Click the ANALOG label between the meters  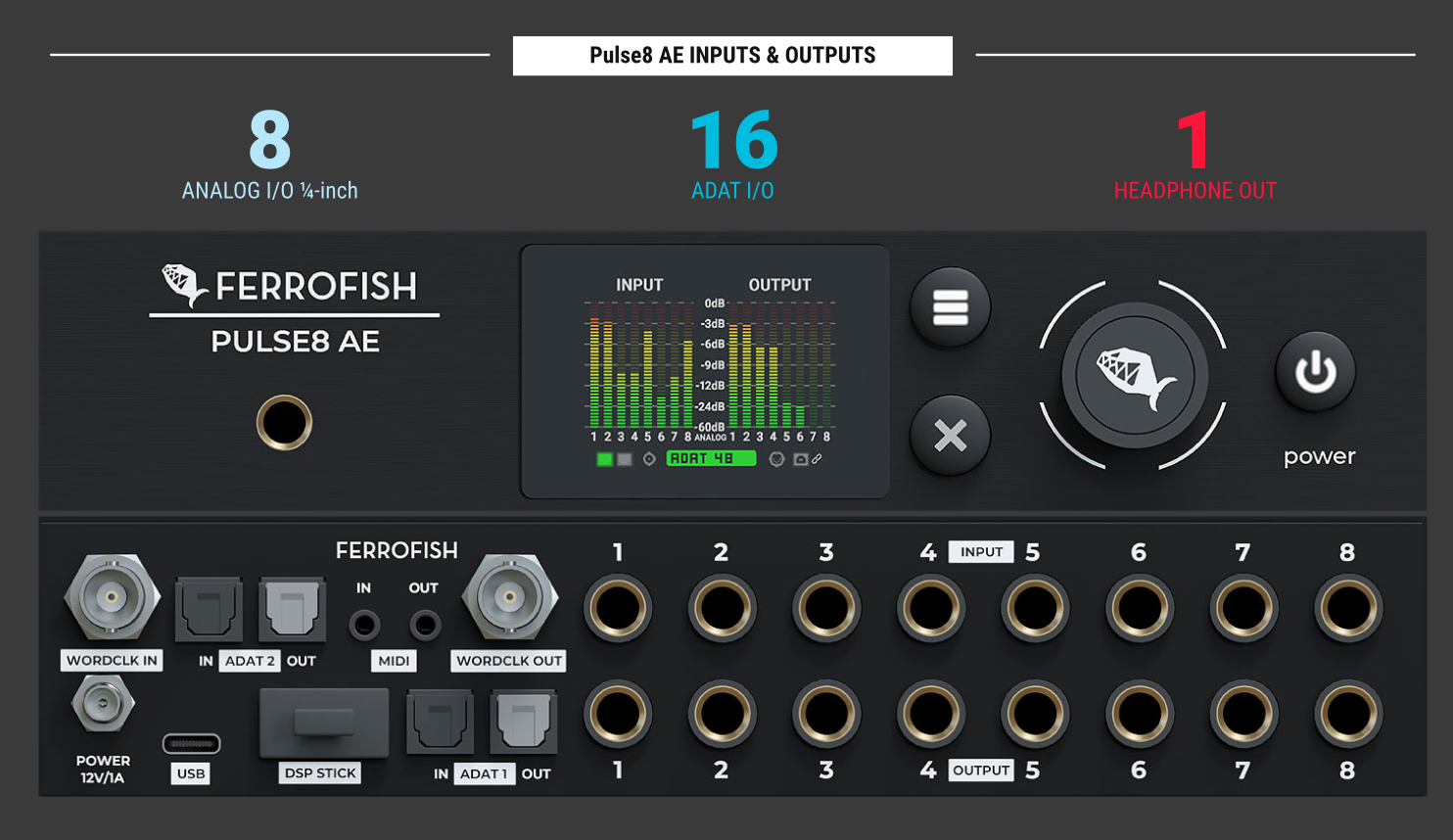pos(711,438)
